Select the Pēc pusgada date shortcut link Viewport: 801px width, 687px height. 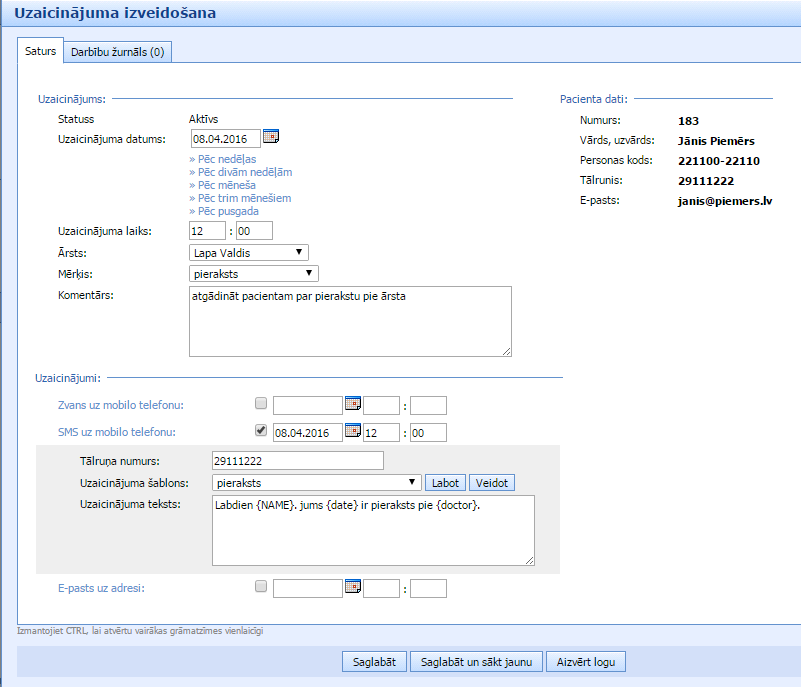click(224, 211)
